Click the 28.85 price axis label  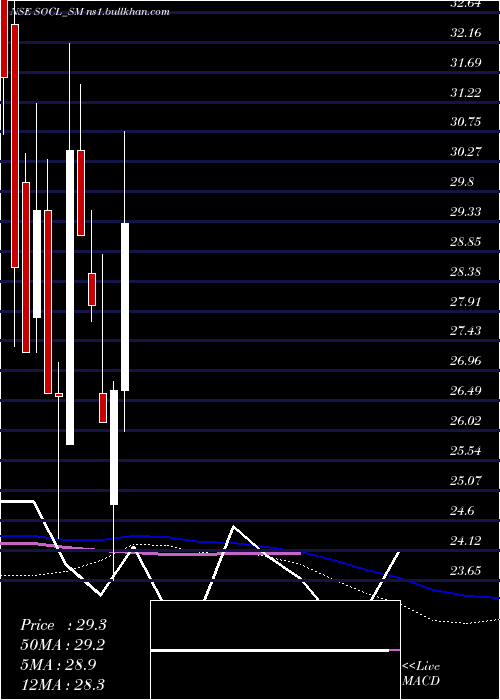466,242
